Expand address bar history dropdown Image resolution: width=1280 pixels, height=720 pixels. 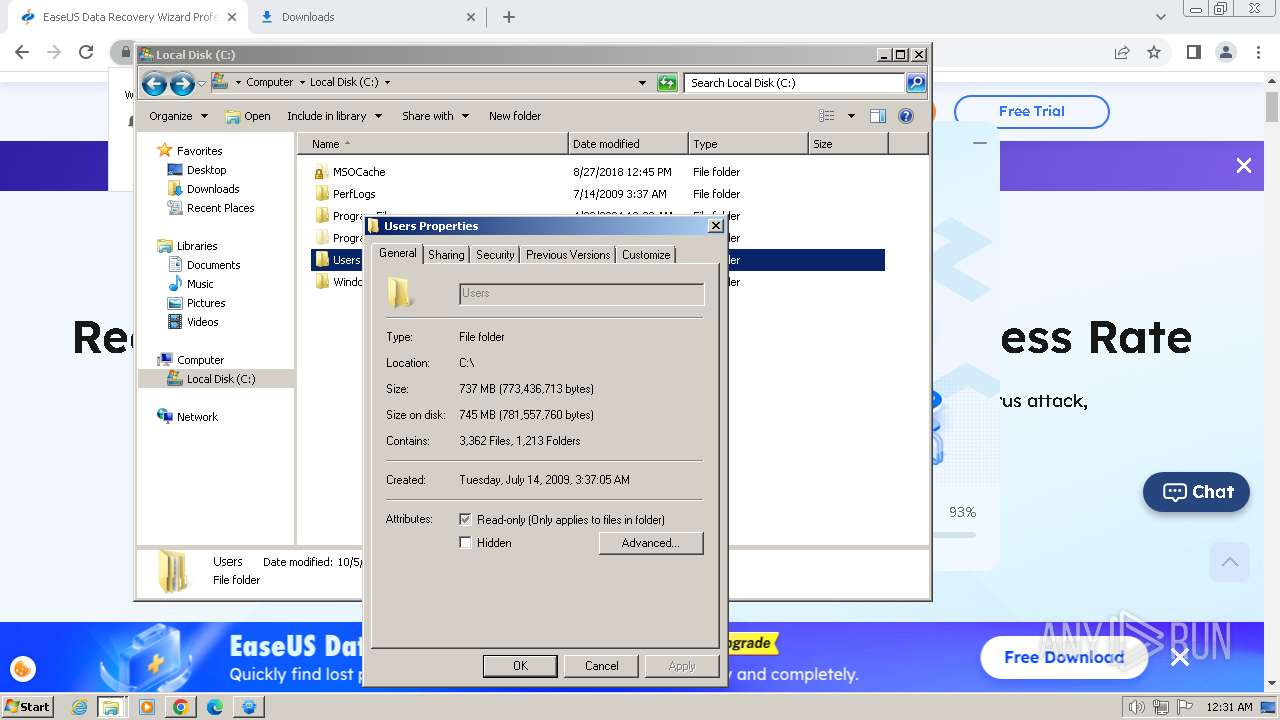point(642,83)
